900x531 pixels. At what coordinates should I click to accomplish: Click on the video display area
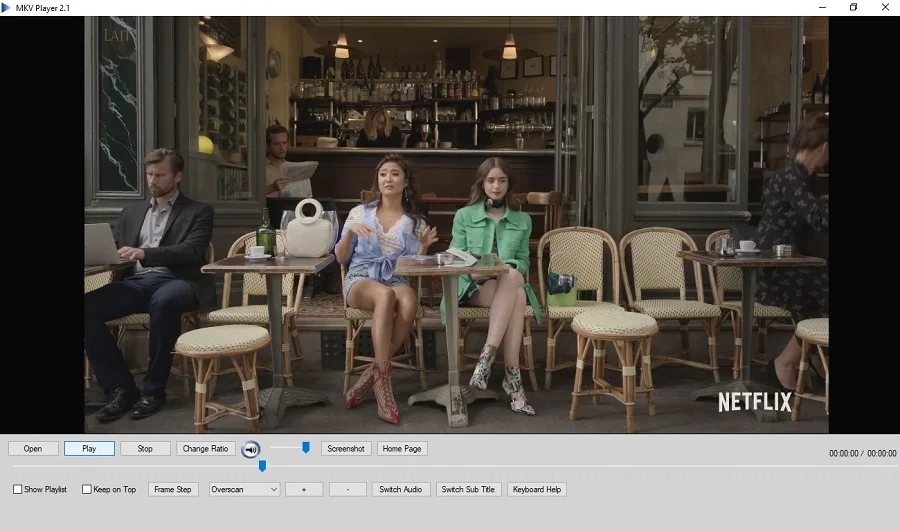click(456, 225)
